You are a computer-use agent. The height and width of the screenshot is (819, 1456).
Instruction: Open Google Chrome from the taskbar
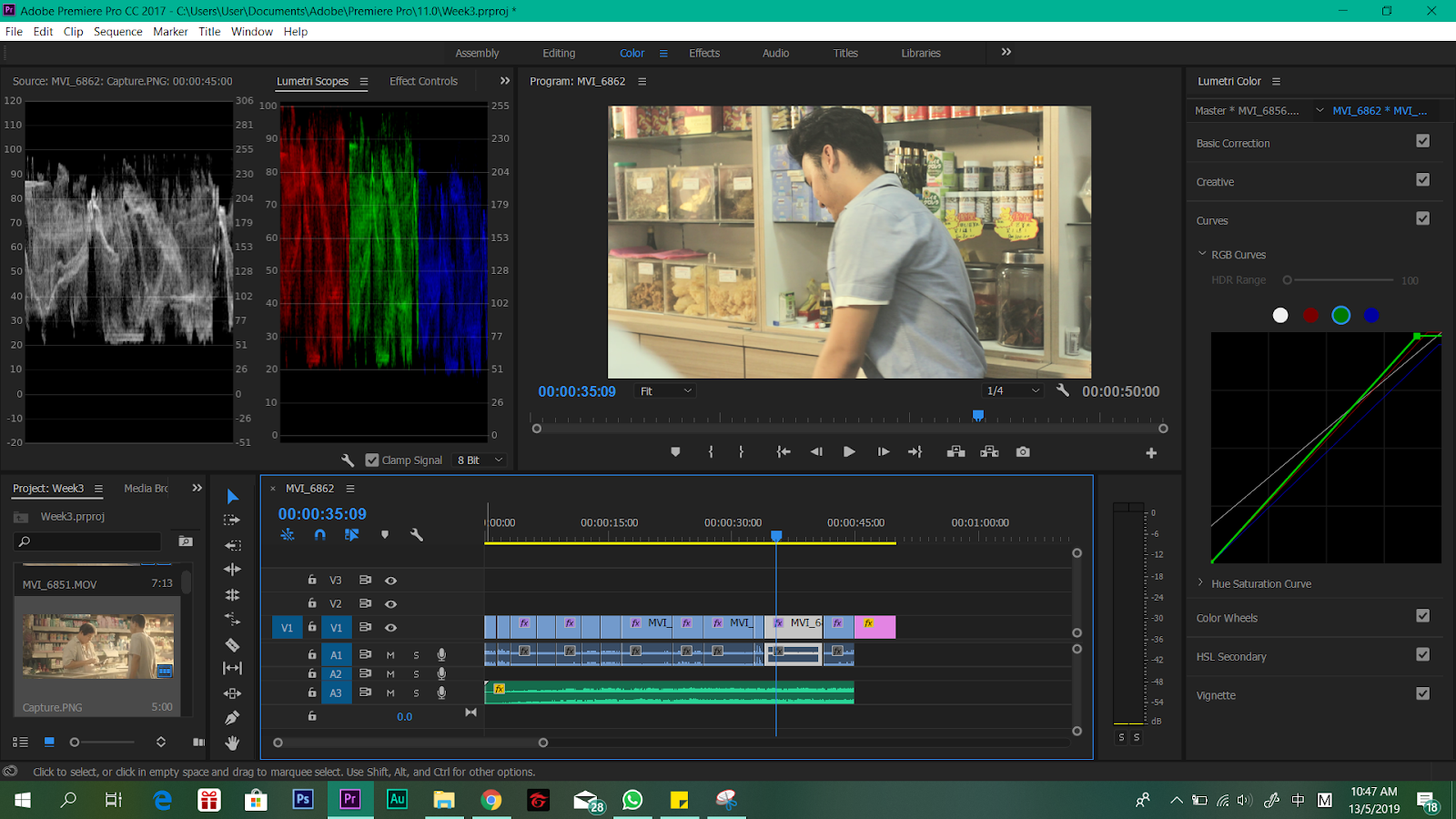491,800
